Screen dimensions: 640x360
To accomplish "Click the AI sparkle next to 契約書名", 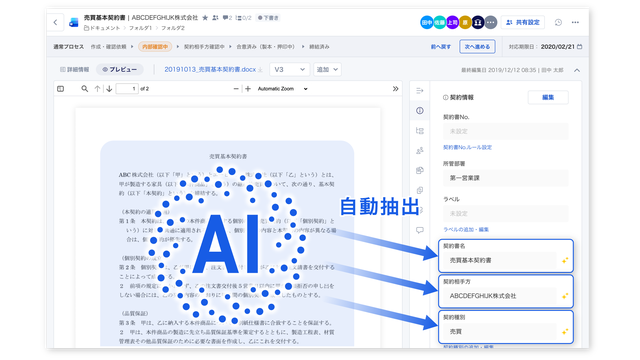I will pos(565,260).
